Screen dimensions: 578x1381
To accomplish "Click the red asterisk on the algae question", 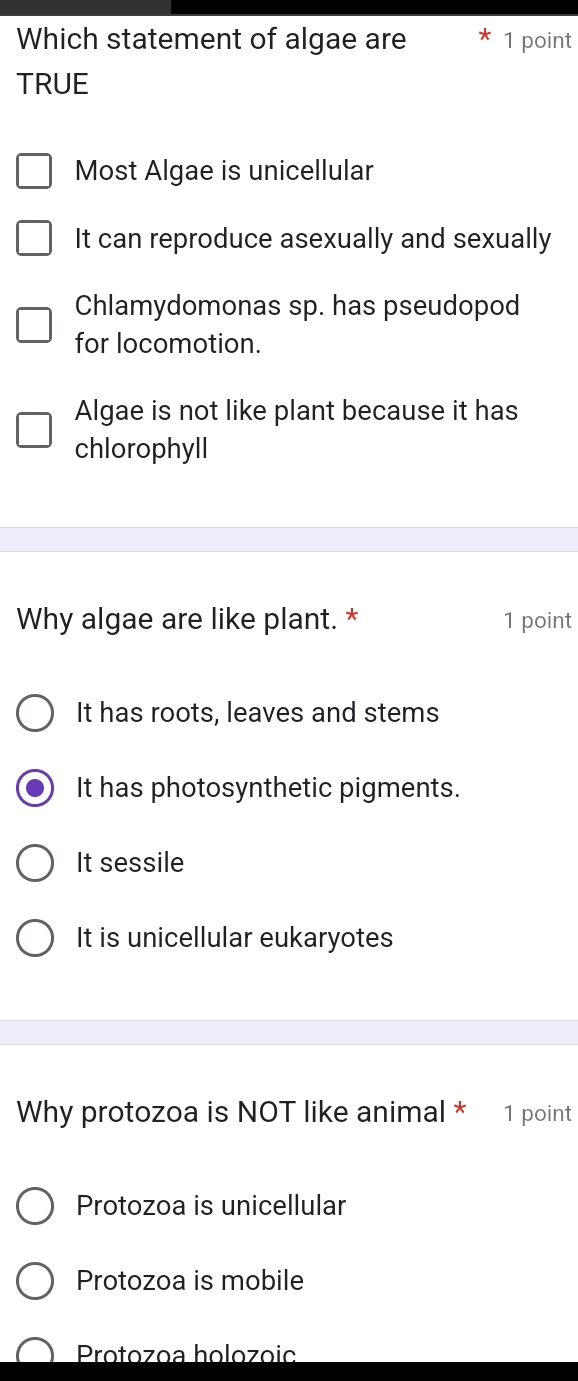I will click(484, 38).
